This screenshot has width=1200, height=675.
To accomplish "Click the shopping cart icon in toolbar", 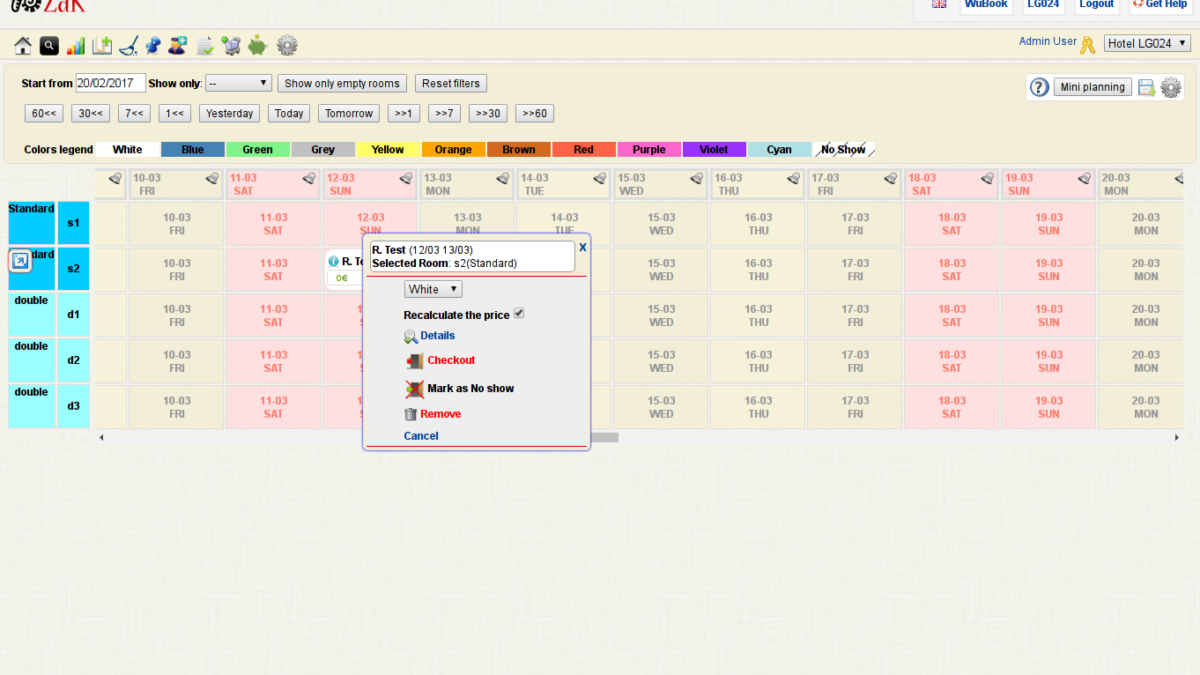I will tap(232, 45).
